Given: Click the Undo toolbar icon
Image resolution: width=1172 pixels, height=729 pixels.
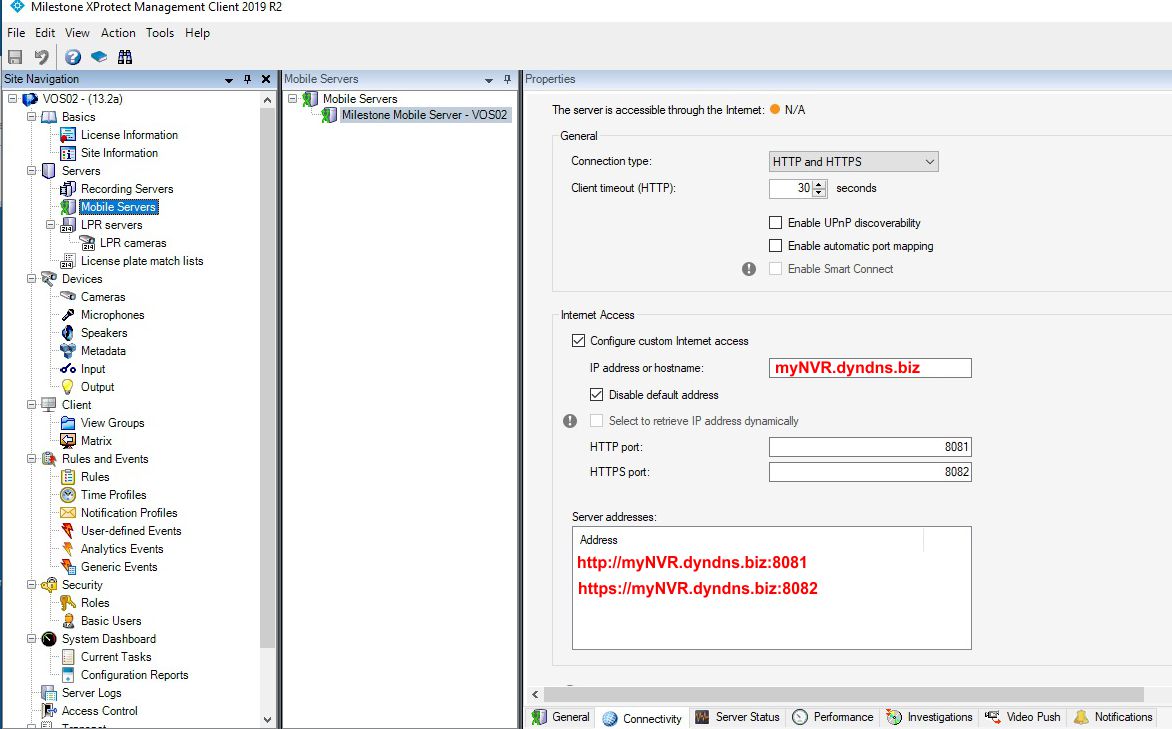Looking at the screenshot, I should (x=42, y=57).
